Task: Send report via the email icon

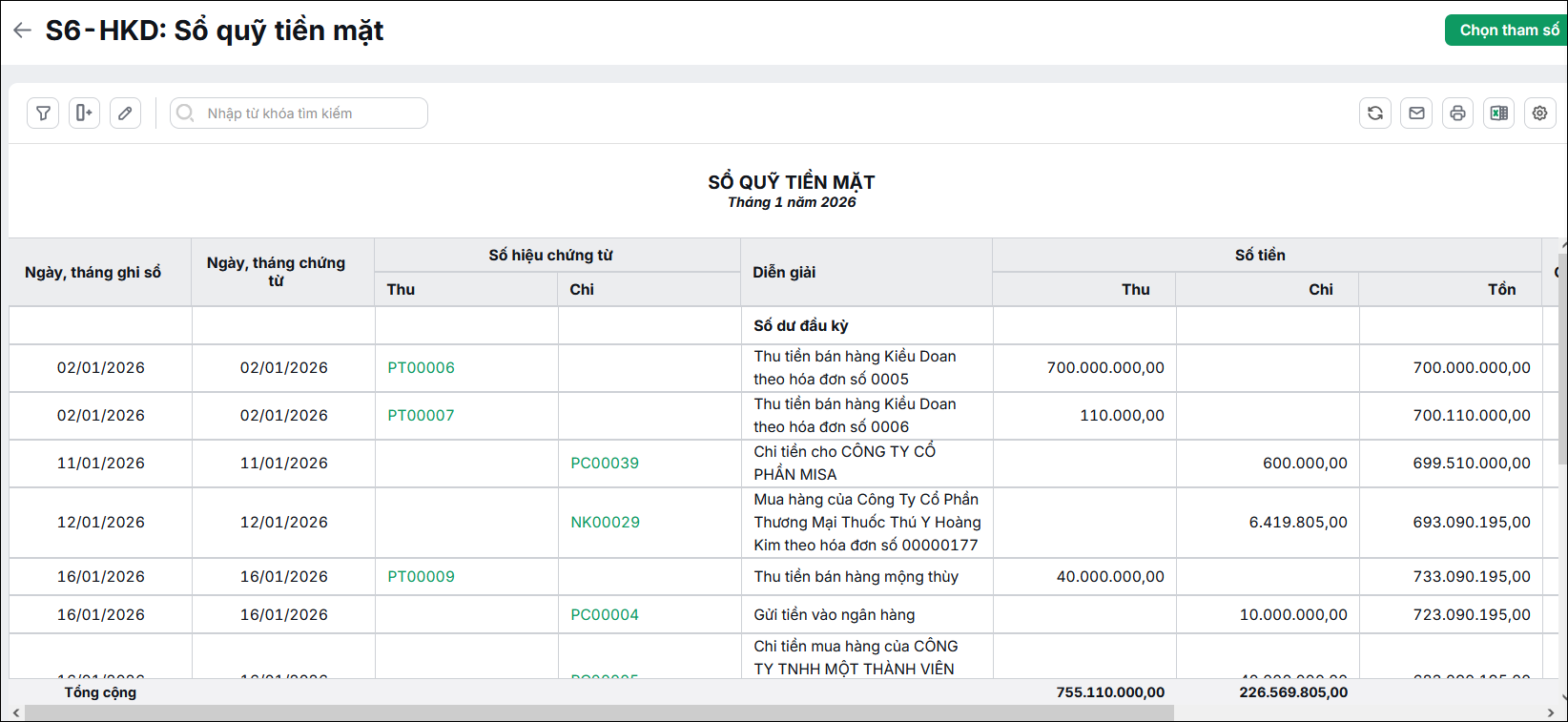Action: (1416, 113)
